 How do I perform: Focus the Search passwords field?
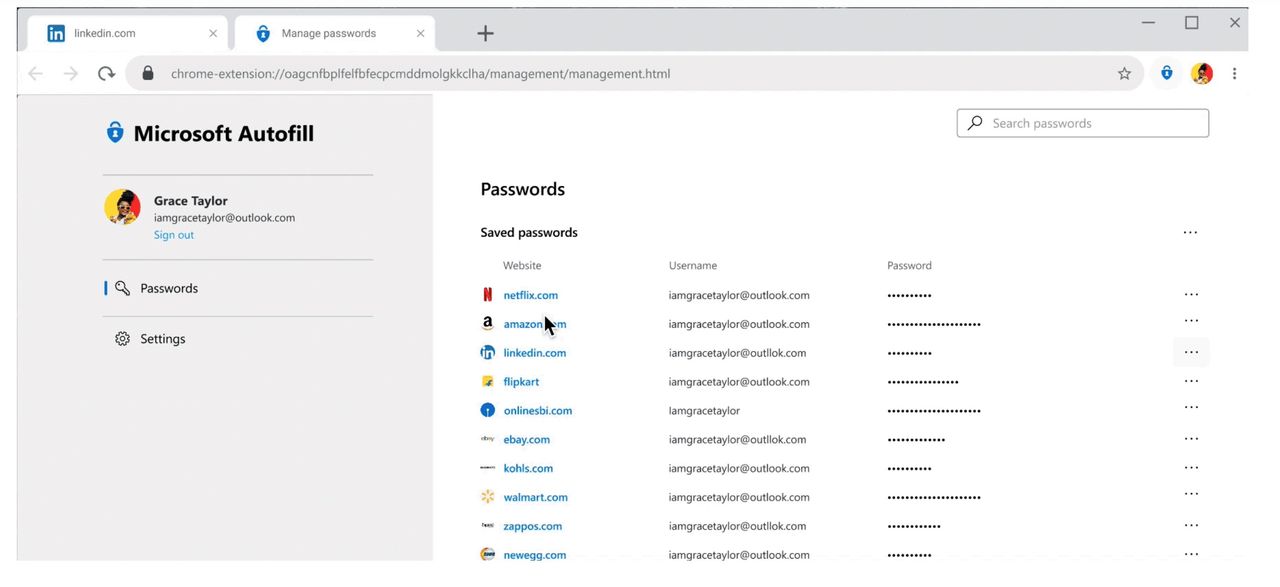(x=1083, y=123)
